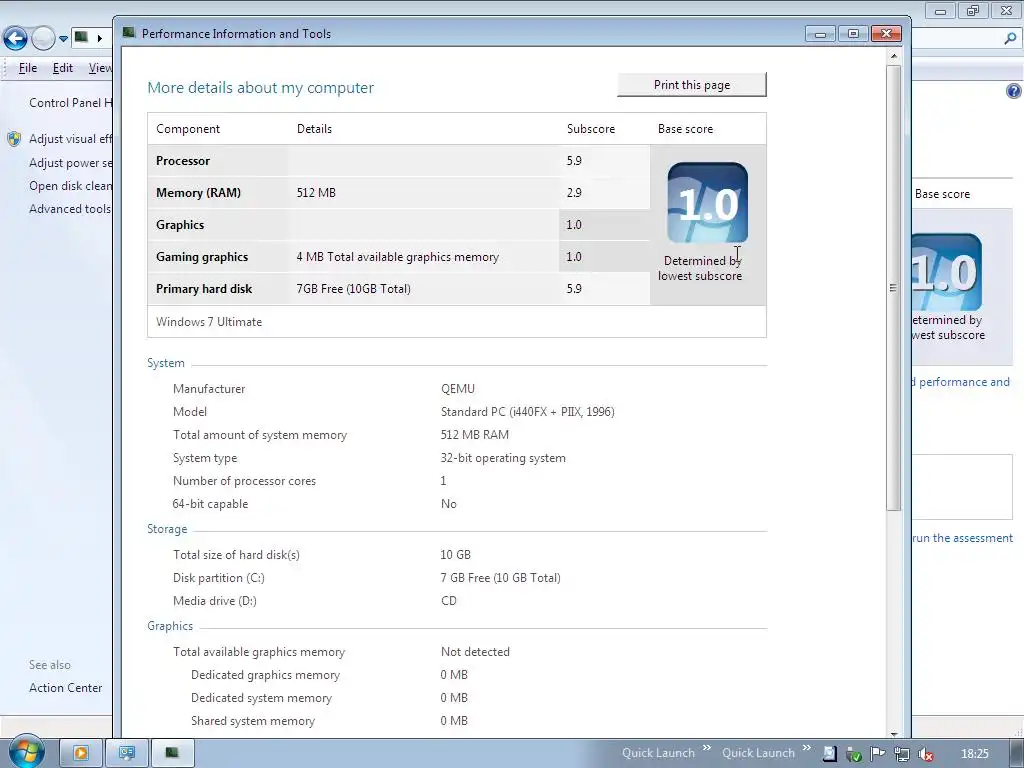Click 4 MB Total available graphics memory

pos(398,257)
